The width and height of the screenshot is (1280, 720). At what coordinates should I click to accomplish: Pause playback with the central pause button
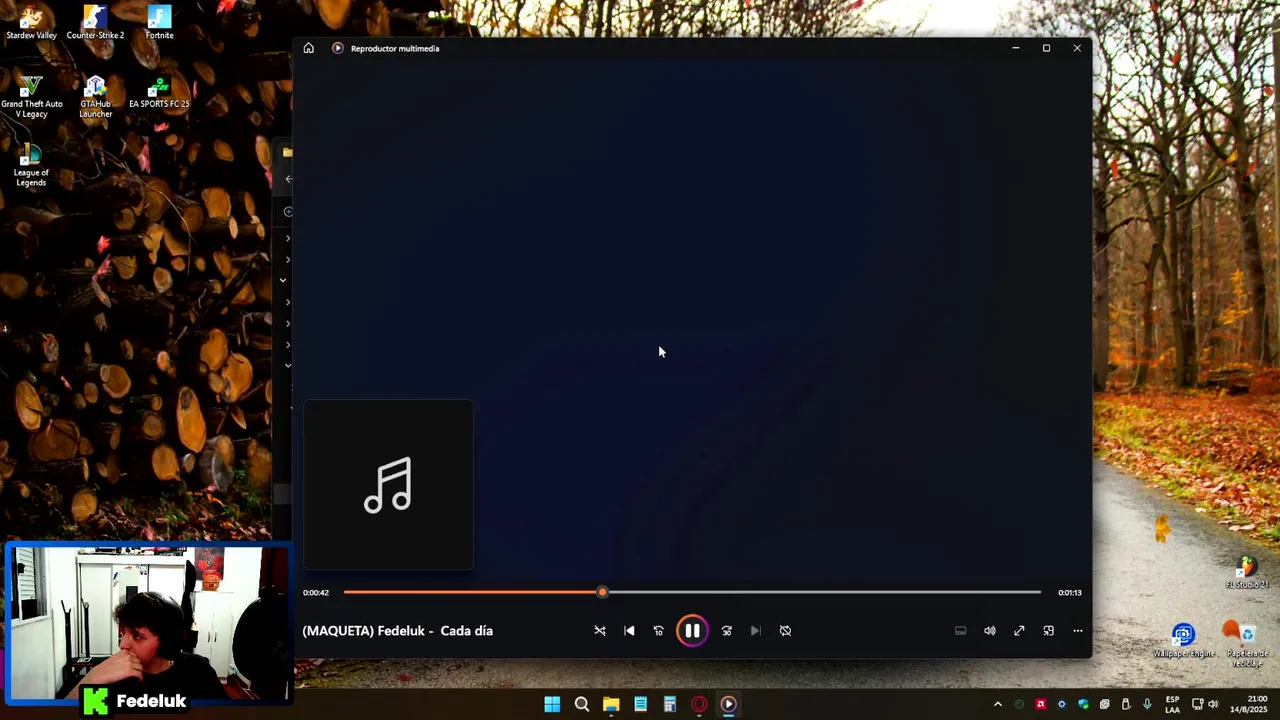(692, 631)
